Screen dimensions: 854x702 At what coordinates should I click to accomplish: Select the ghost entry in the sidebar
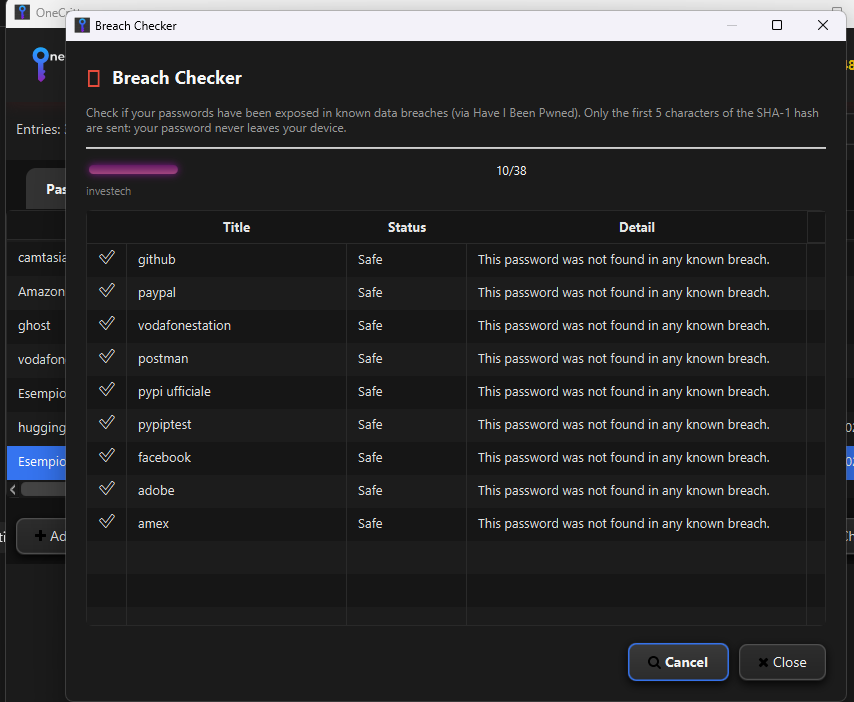tap(34, 325)
